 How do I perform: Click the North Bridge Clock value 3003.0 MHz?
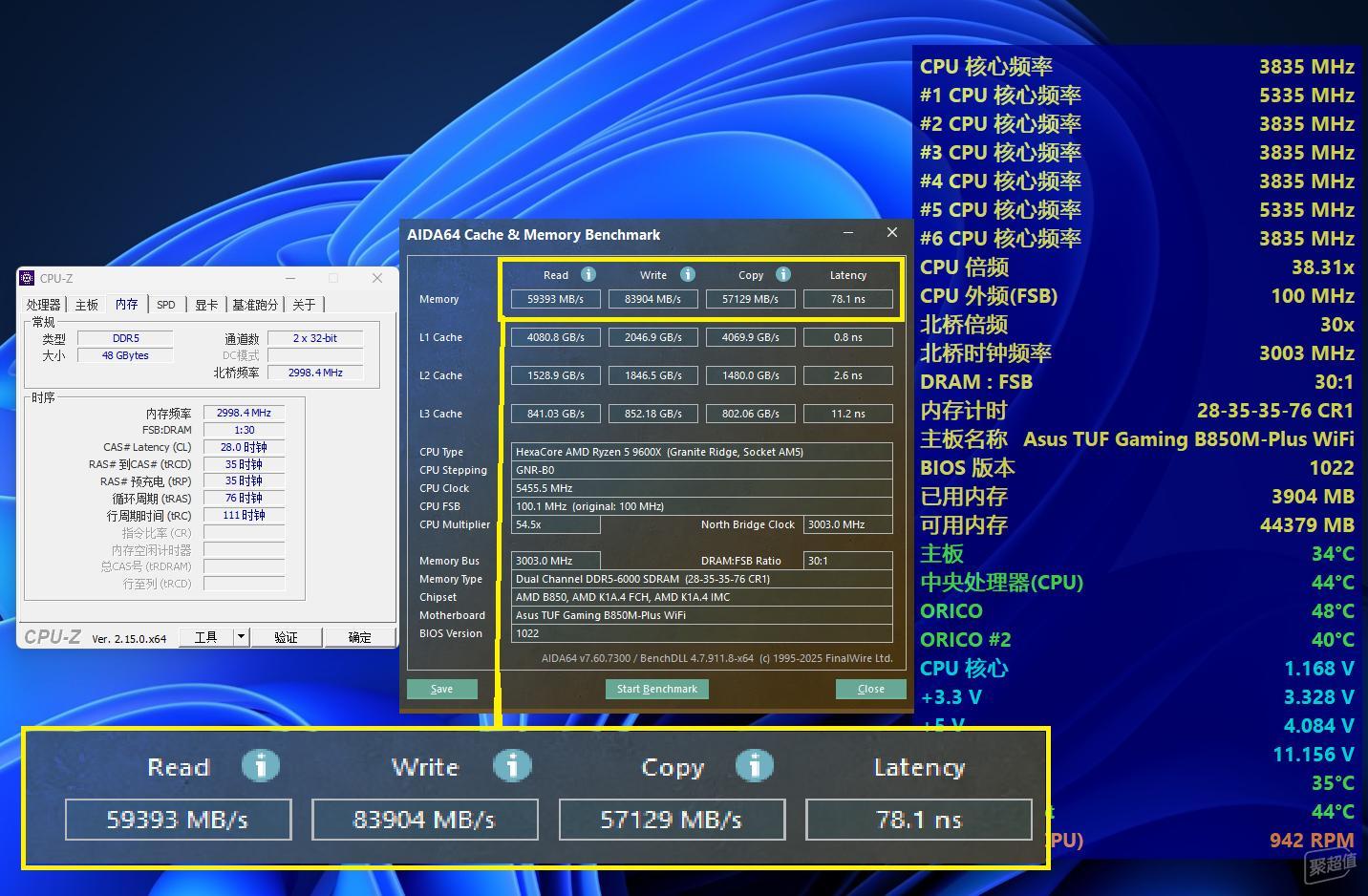coord(848,524)
